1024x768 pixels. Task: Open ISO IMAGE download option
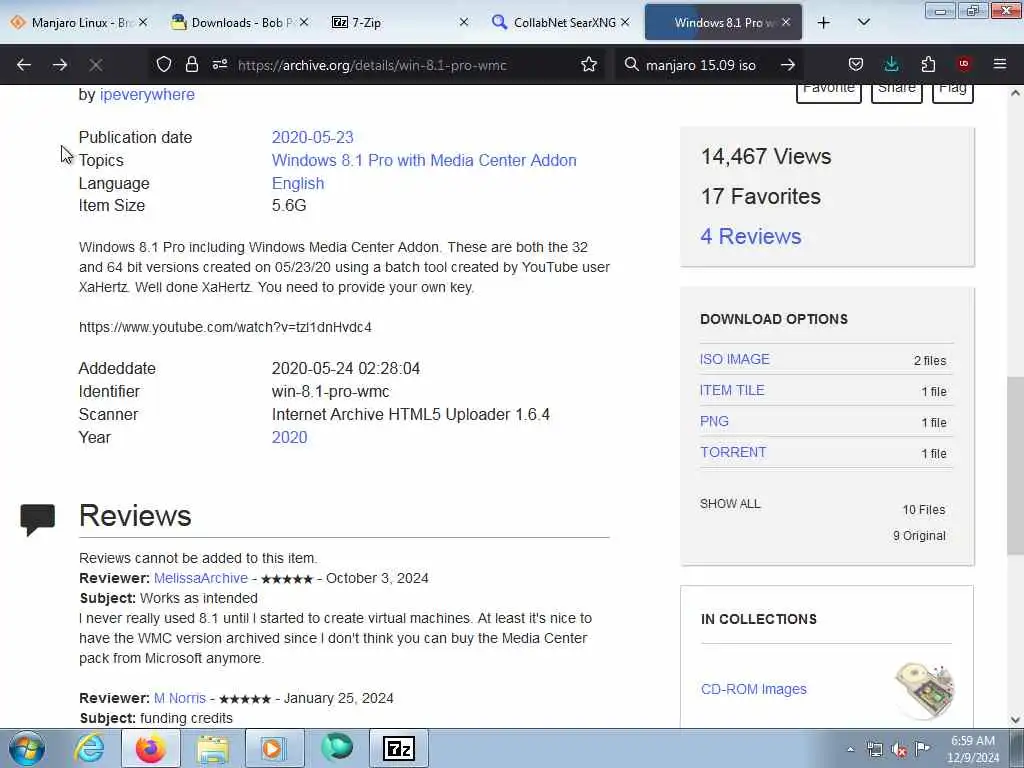[x=735, y=360]
